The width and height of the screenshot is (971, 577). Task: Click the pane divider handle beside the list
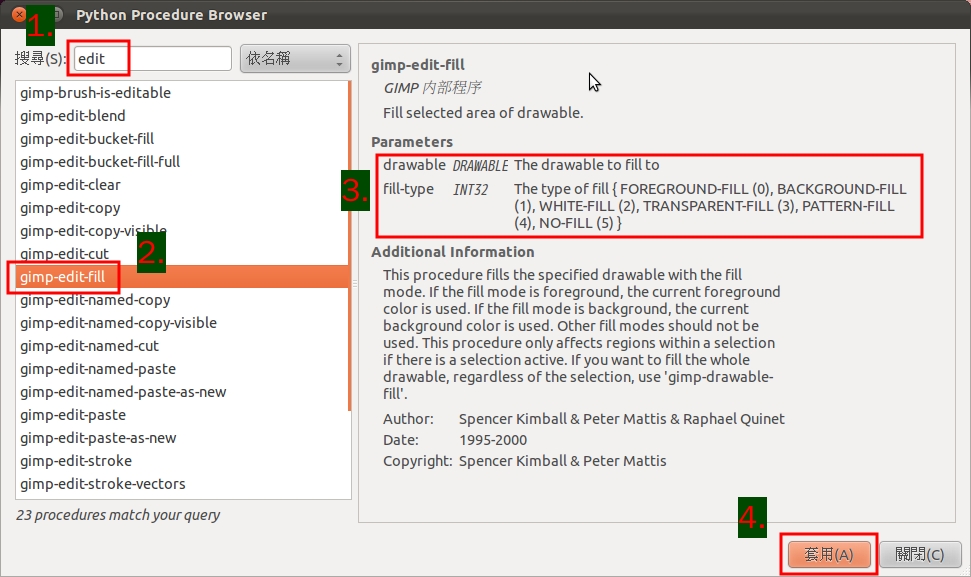pos(355,283)
